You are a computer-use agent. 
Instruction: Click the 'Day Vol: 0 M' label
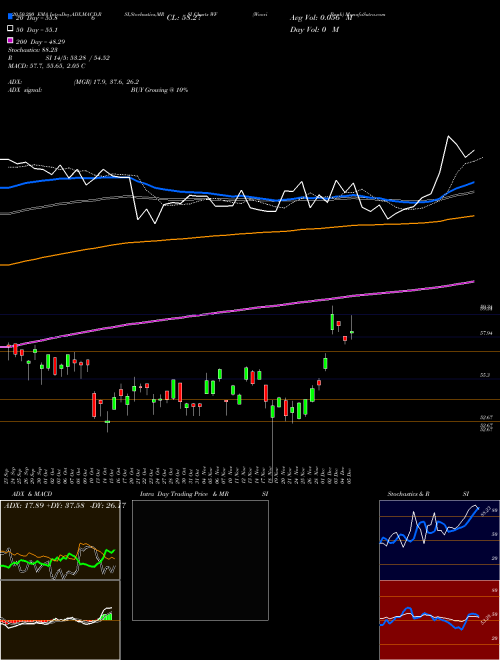click(314, 29)
